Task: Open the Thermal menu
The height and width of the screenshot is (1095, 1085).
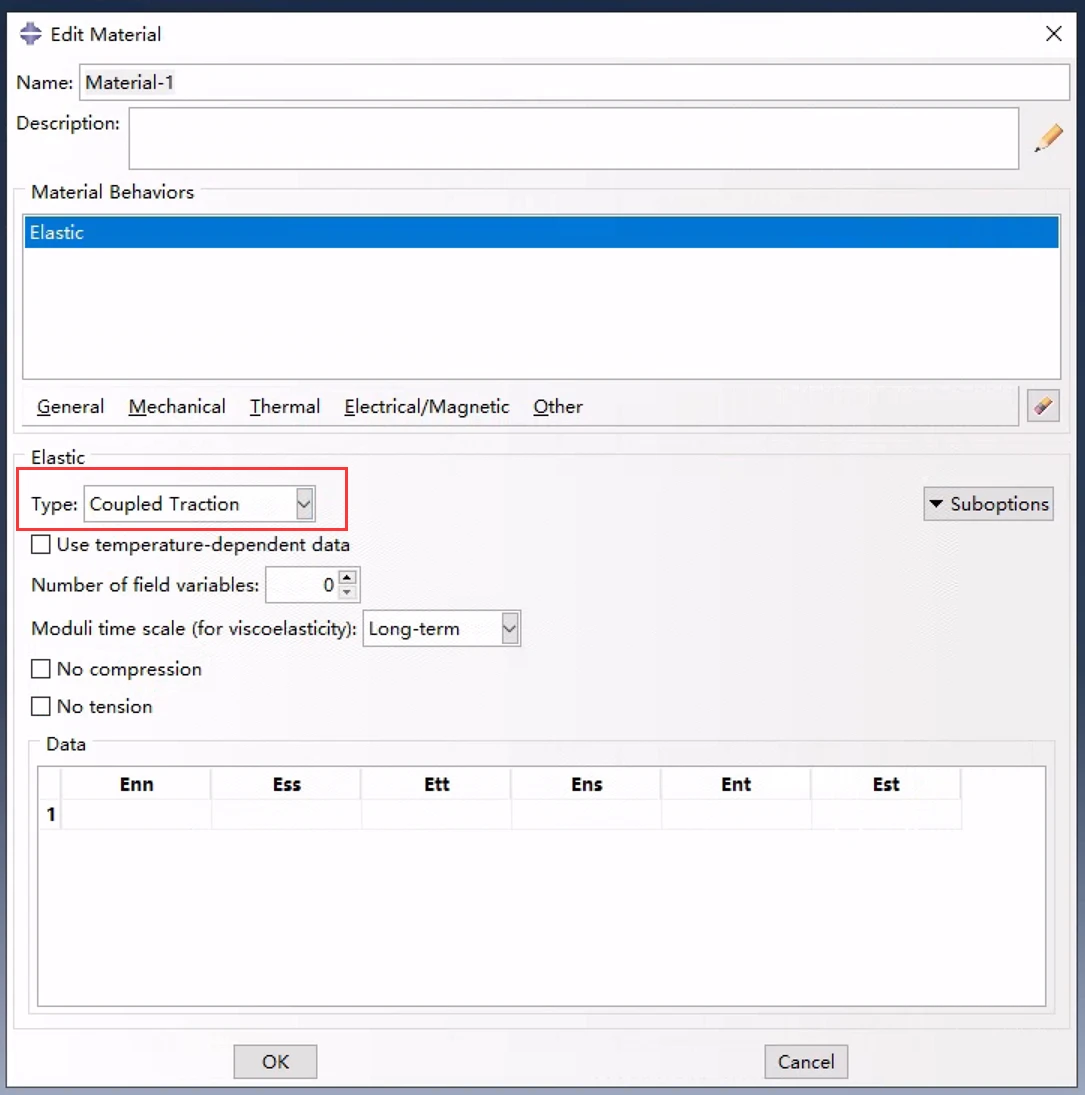Action: coord(285,406)
